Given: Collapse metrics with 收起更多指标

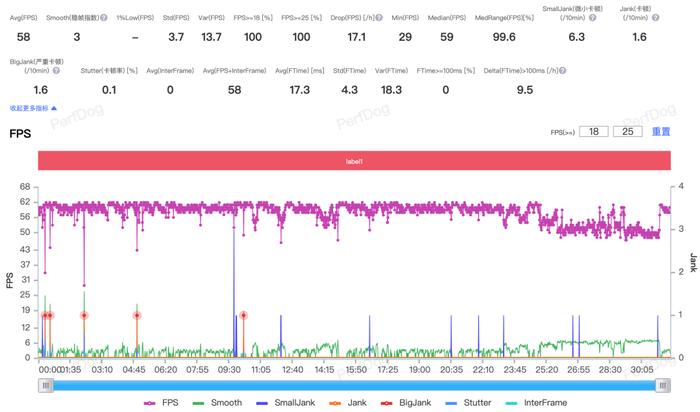Looking at the screenshot, I should tap(33, 107).
